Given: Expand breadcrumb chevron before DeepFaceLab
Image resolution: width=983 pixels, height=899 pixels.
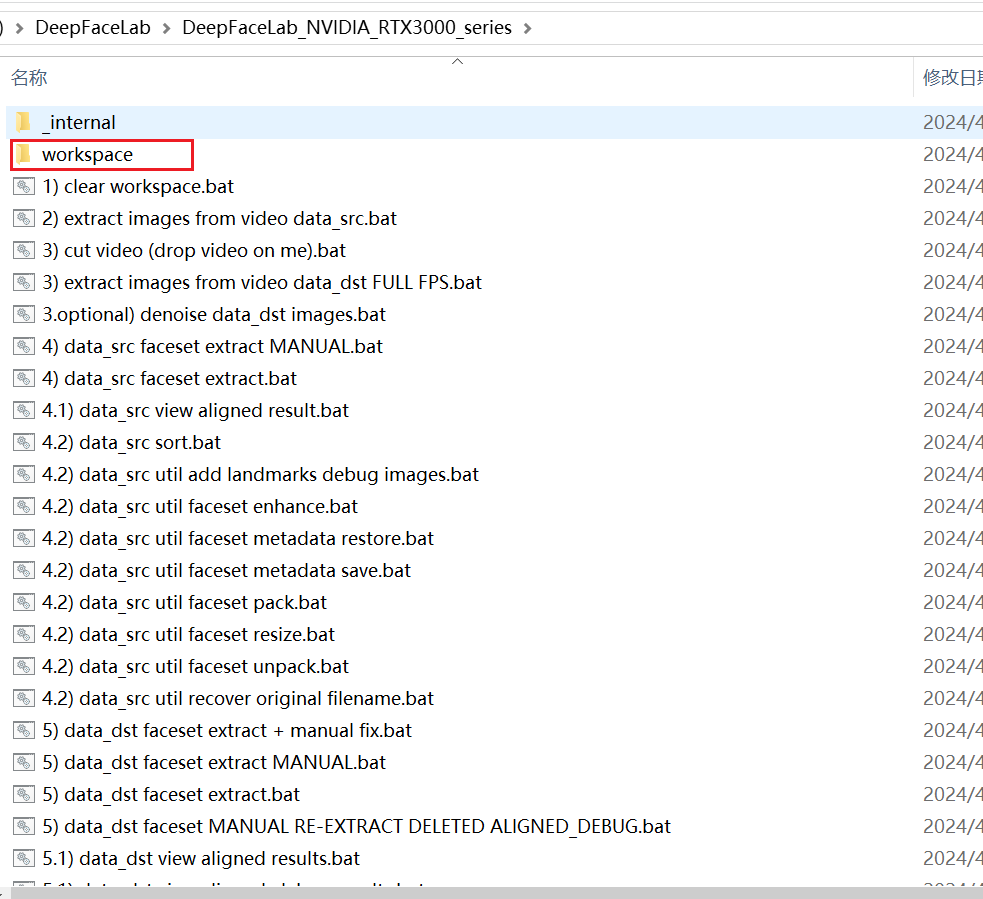Looking at the screenshot, I should (x=19, y=28).
